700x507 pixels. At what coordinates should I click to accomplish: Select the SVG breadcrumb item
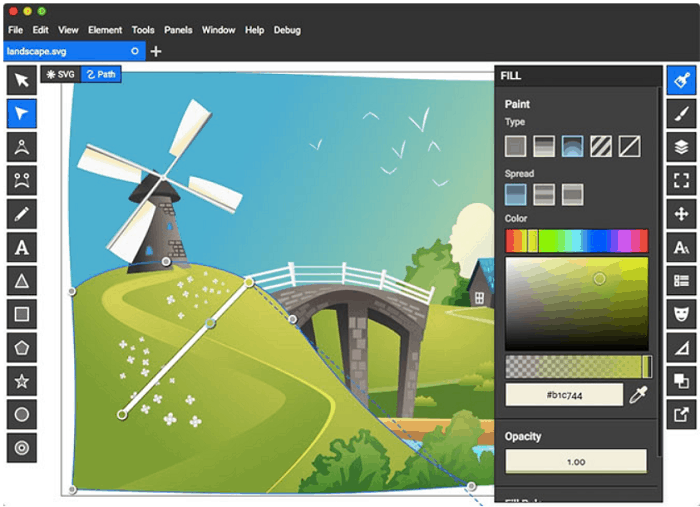tap(60, 74)
